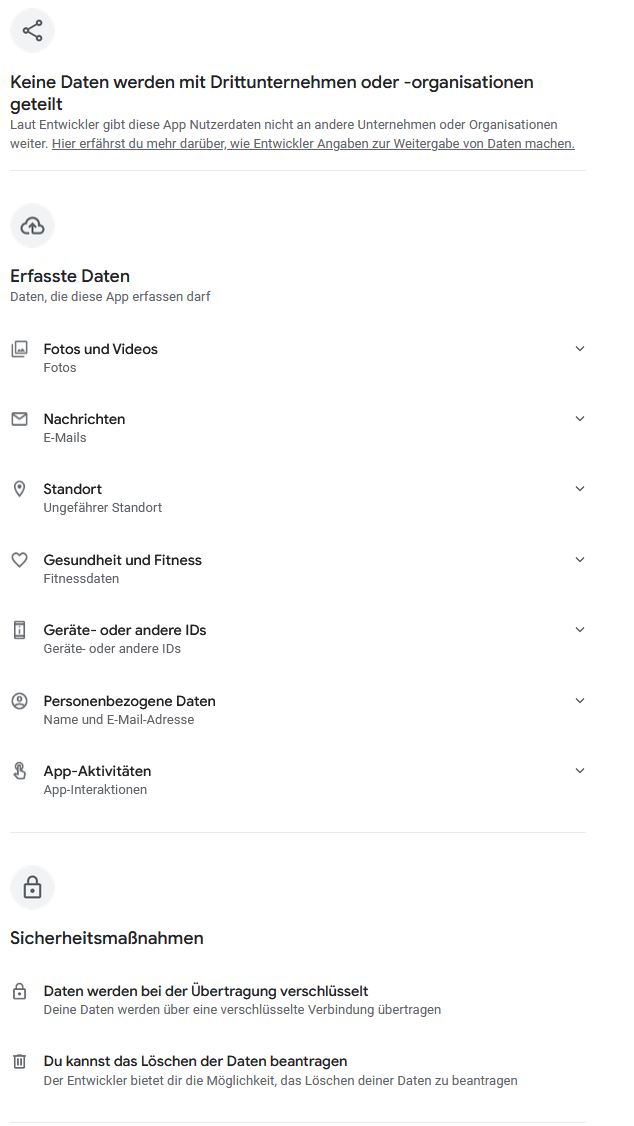Image resolution: width=634 pixels, height=1126 pixels.
Task: Select the Personenbezogene Daten row title
Action: point(129,701)
